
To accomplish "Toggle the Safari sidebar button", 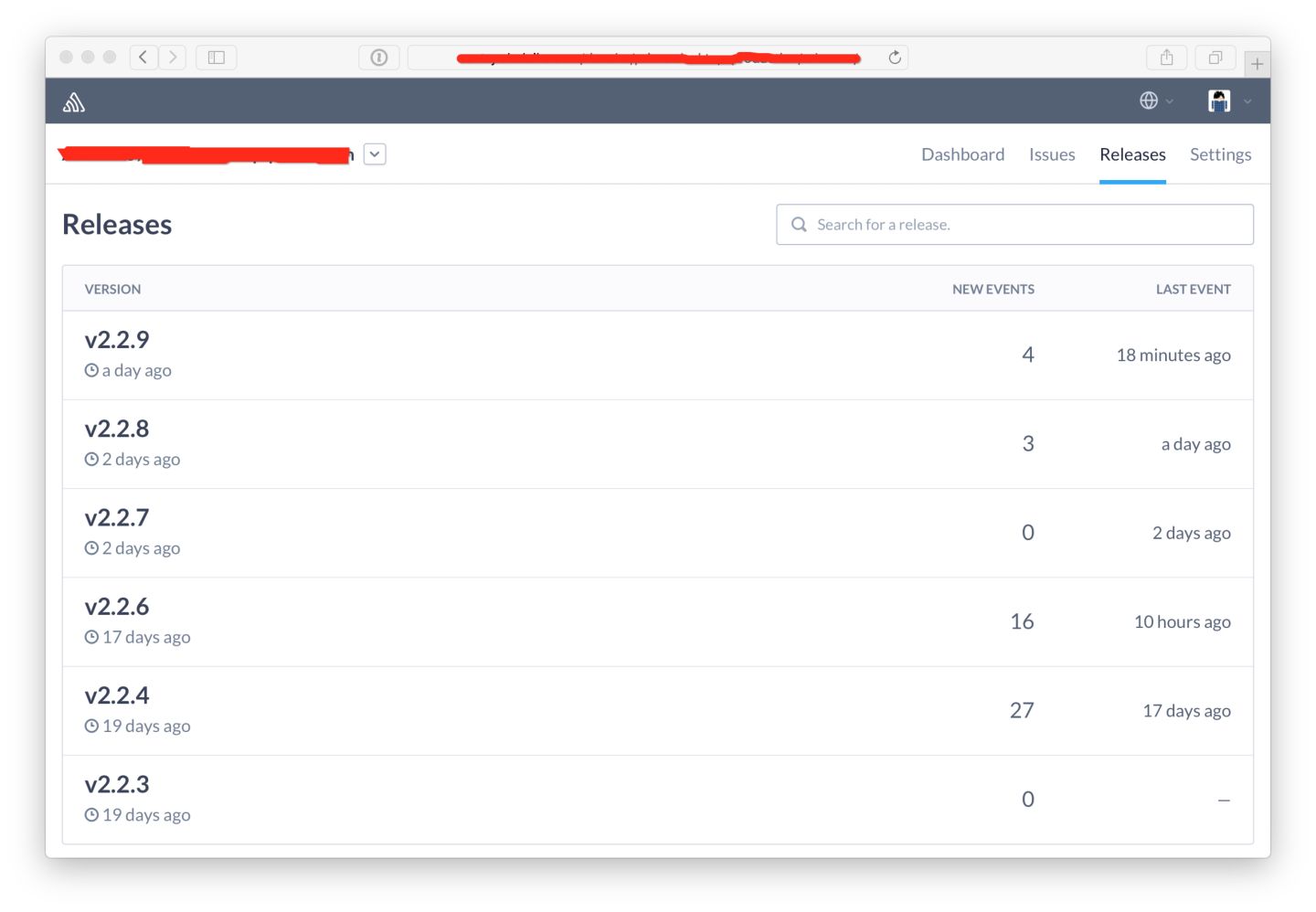I will [217, 58].
